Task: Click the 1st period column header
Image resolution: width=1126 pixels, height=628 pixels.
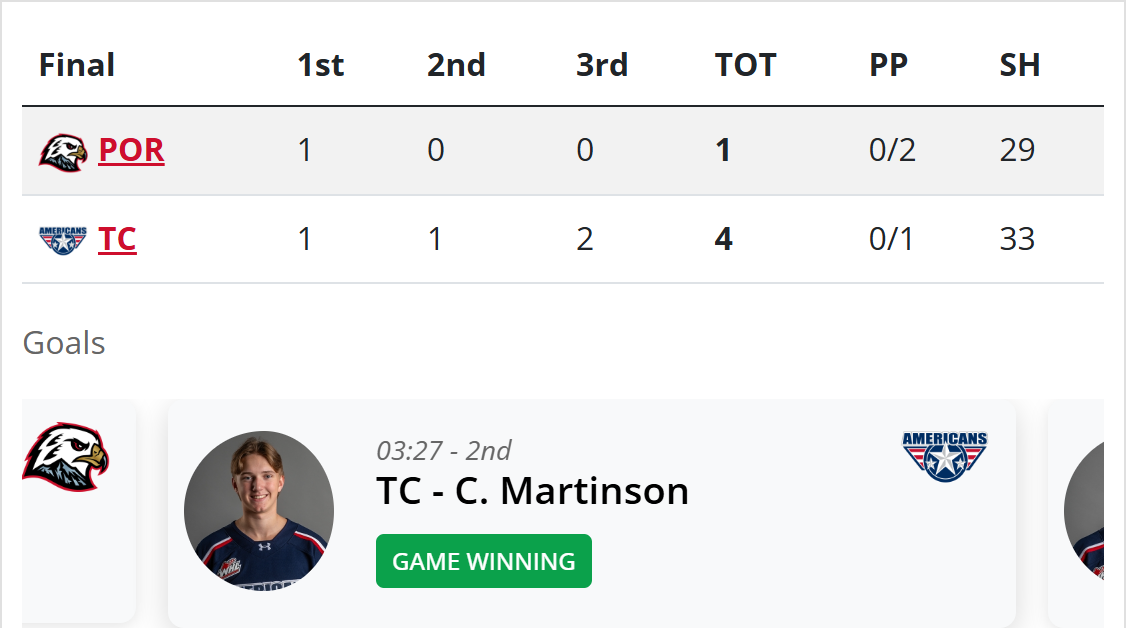Action: pyautogui.click(x=320, y=65)
